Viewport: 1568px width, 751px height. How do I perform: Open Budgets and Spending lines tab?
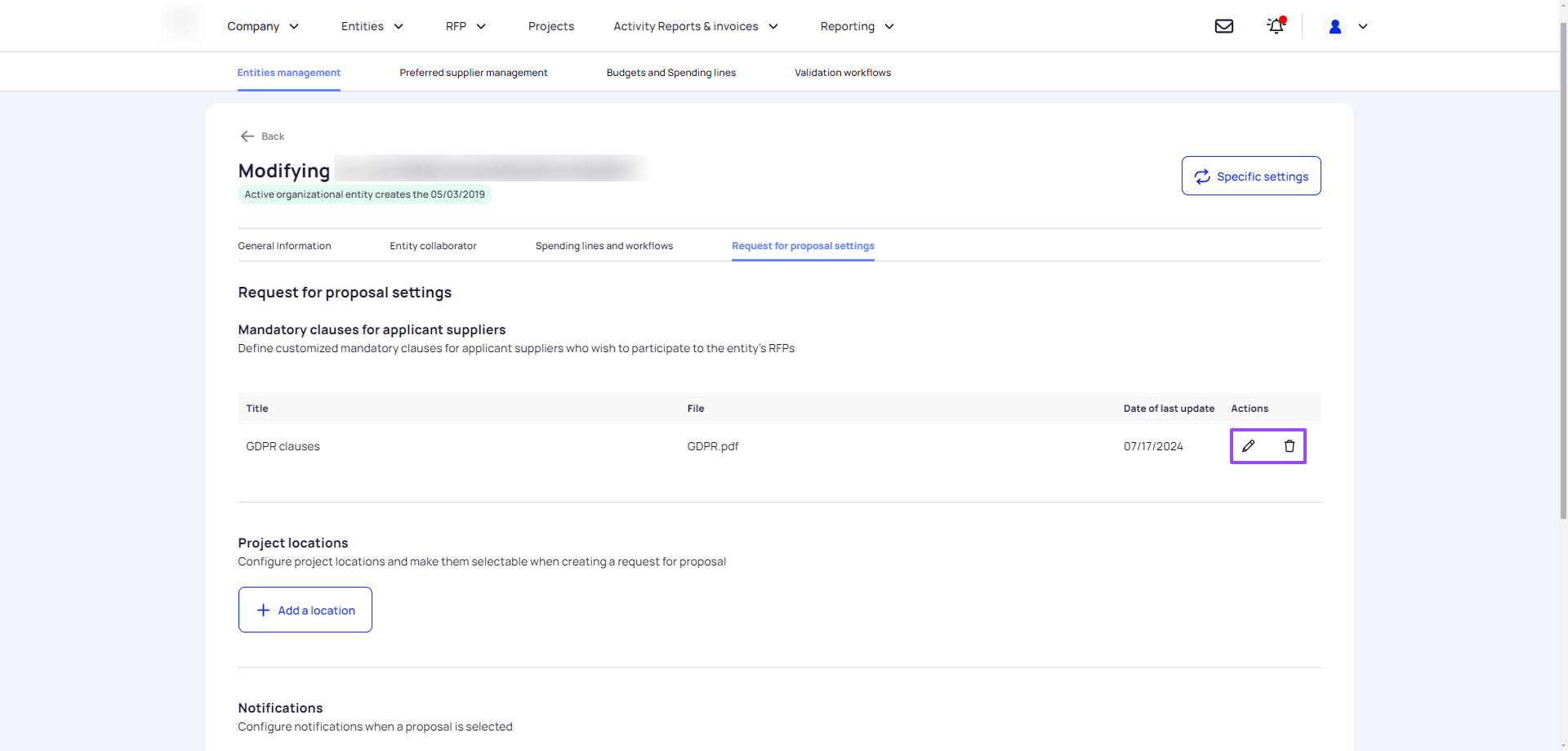click(x=671, y=73)
